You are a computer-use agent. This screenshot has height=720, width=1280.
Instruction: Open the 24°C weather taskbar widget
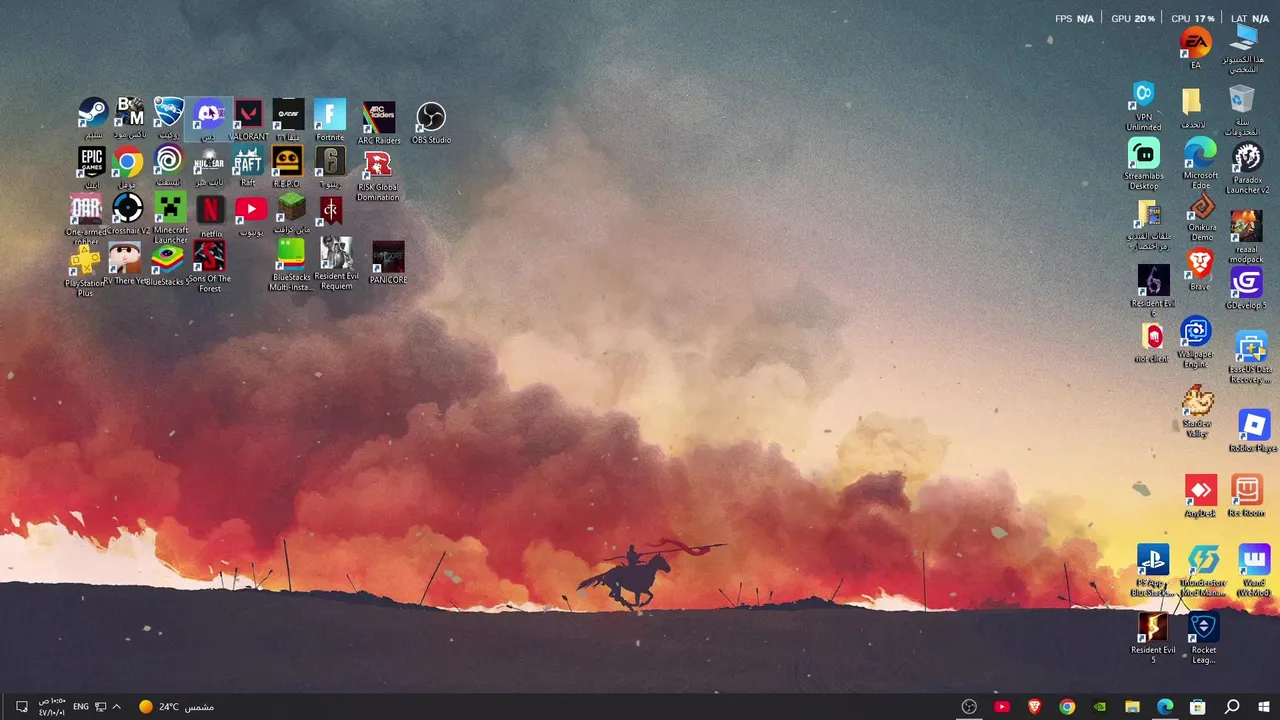point(176,707)
